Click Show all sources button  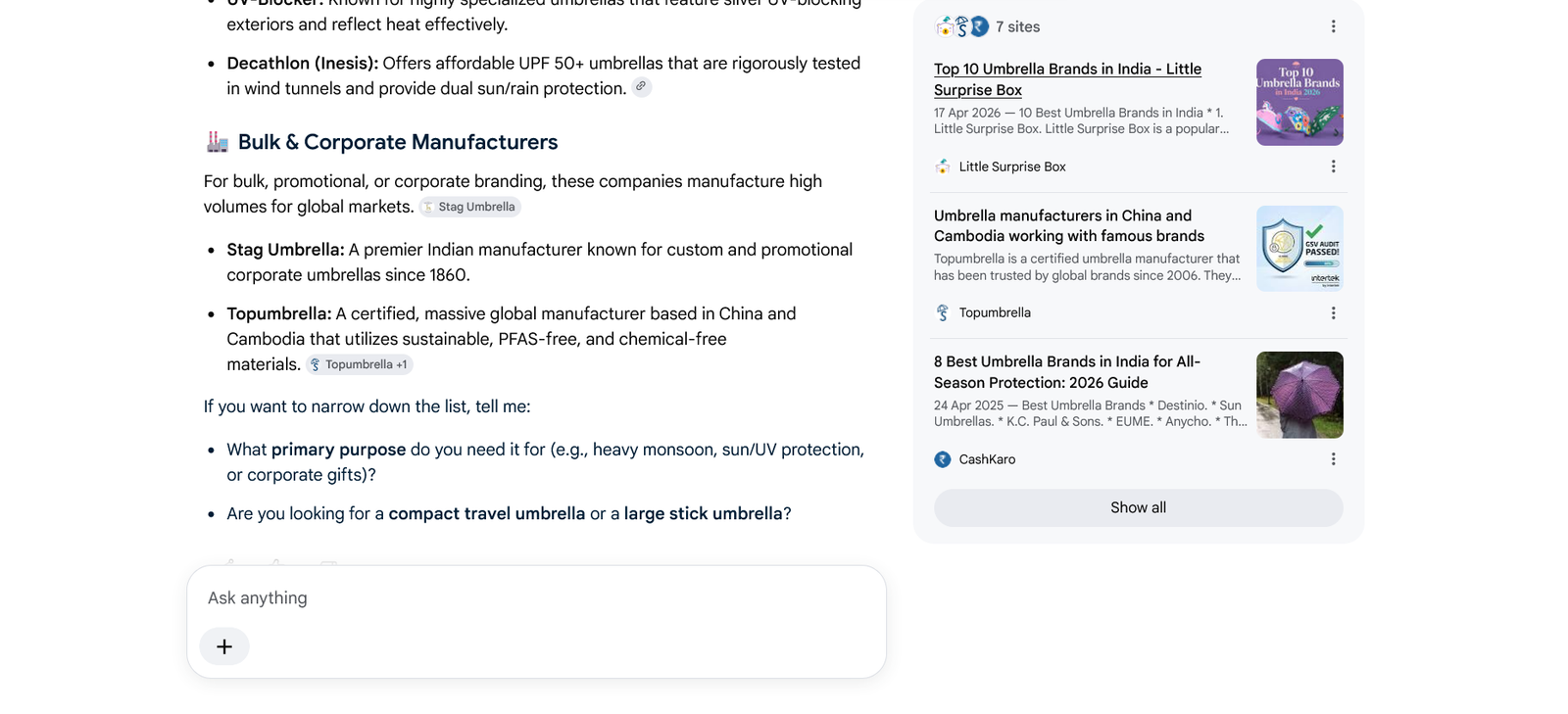point(1138,507)
